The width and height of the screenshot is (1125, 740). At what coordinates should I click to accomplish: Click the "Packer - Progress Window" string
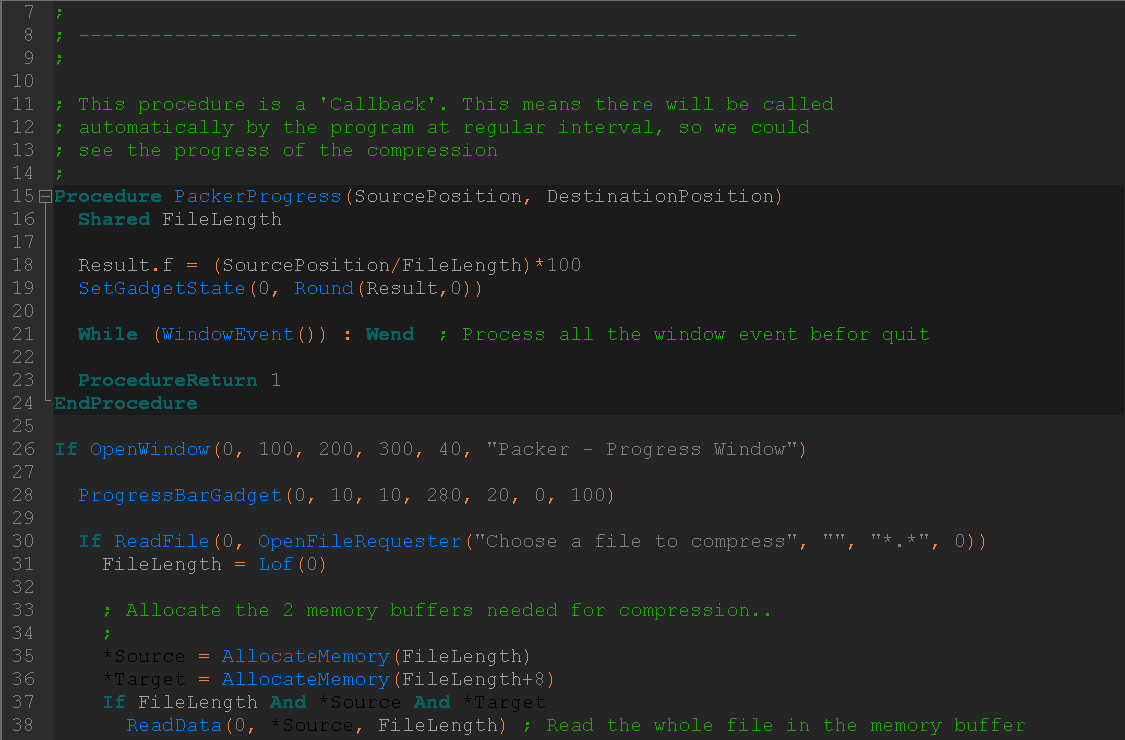point(646,450)
